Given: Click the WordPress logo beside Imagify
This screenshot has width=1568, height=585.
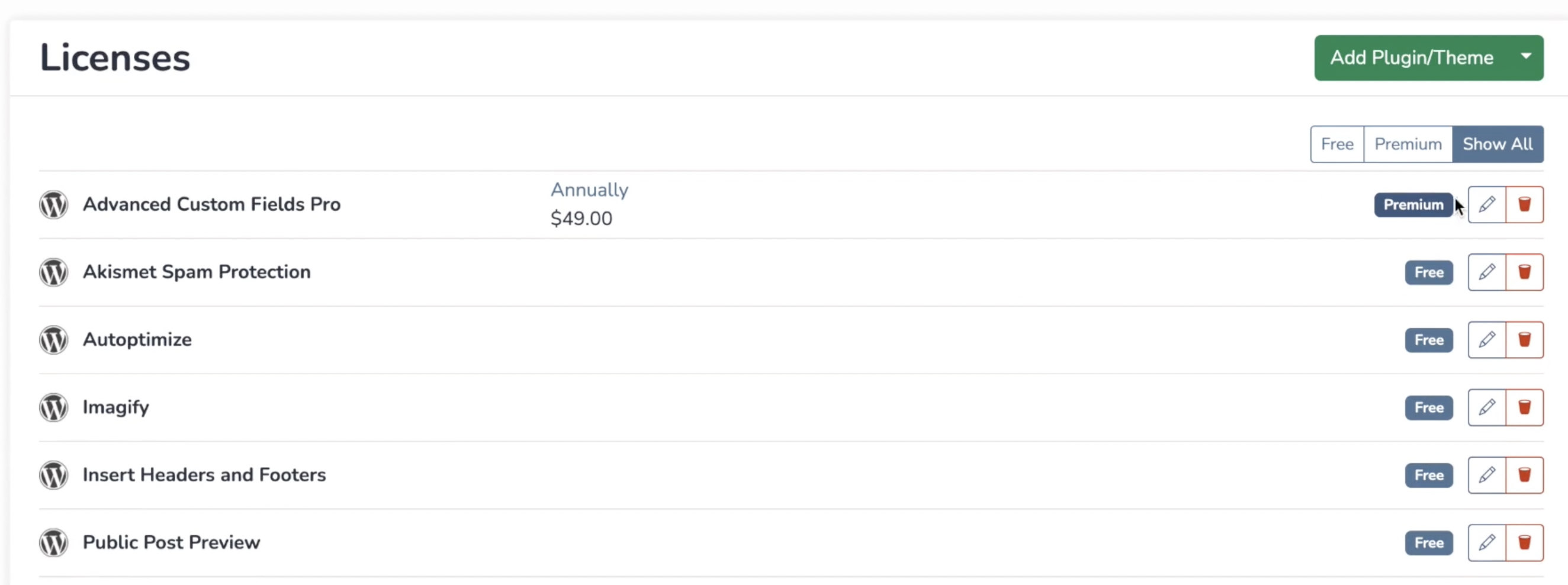Looking at the screenshot, I should click(x=53, y=407).
